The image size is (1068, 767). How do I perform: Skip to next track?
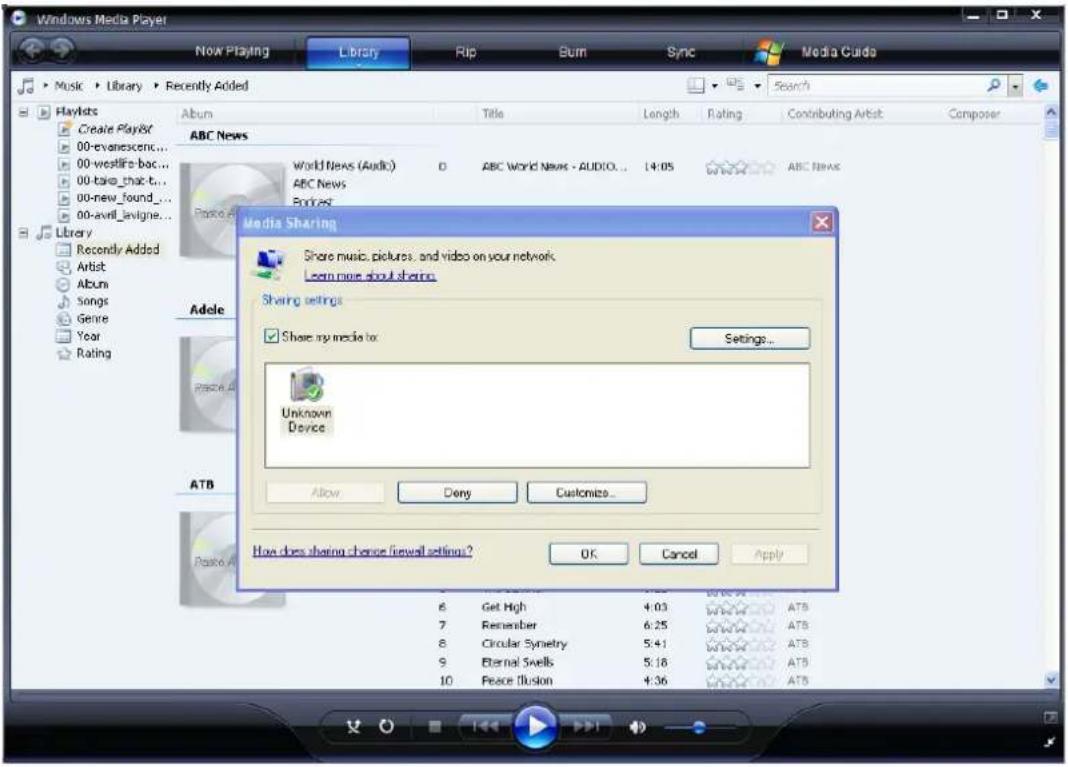click(586, 727)
